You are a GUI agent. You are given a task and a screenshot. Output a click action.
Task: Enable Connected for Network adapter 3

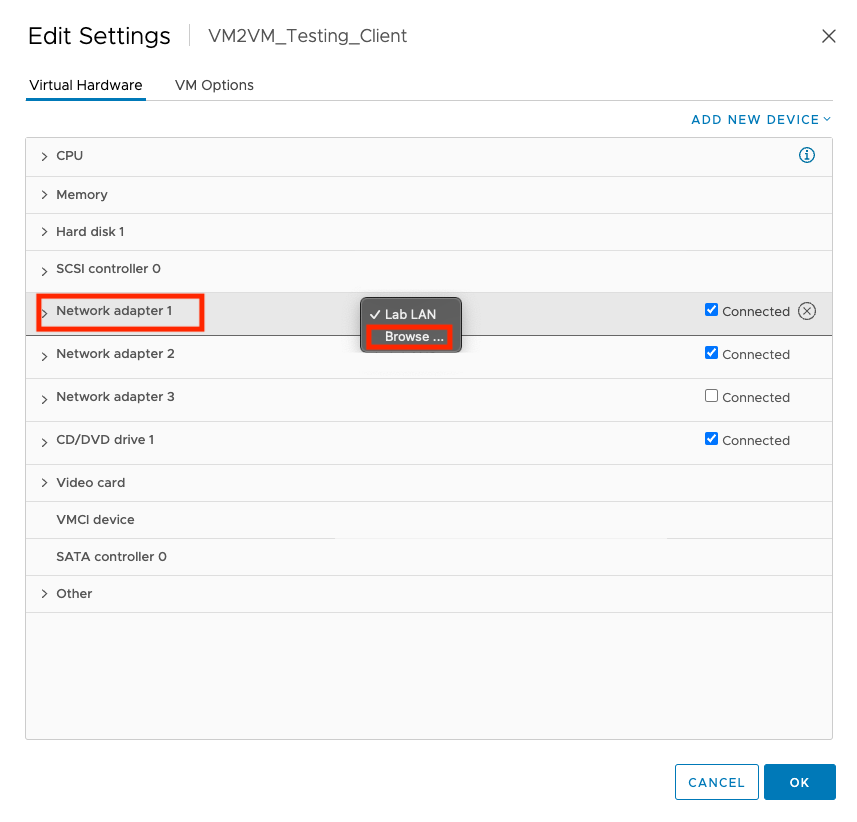[712, 395]
